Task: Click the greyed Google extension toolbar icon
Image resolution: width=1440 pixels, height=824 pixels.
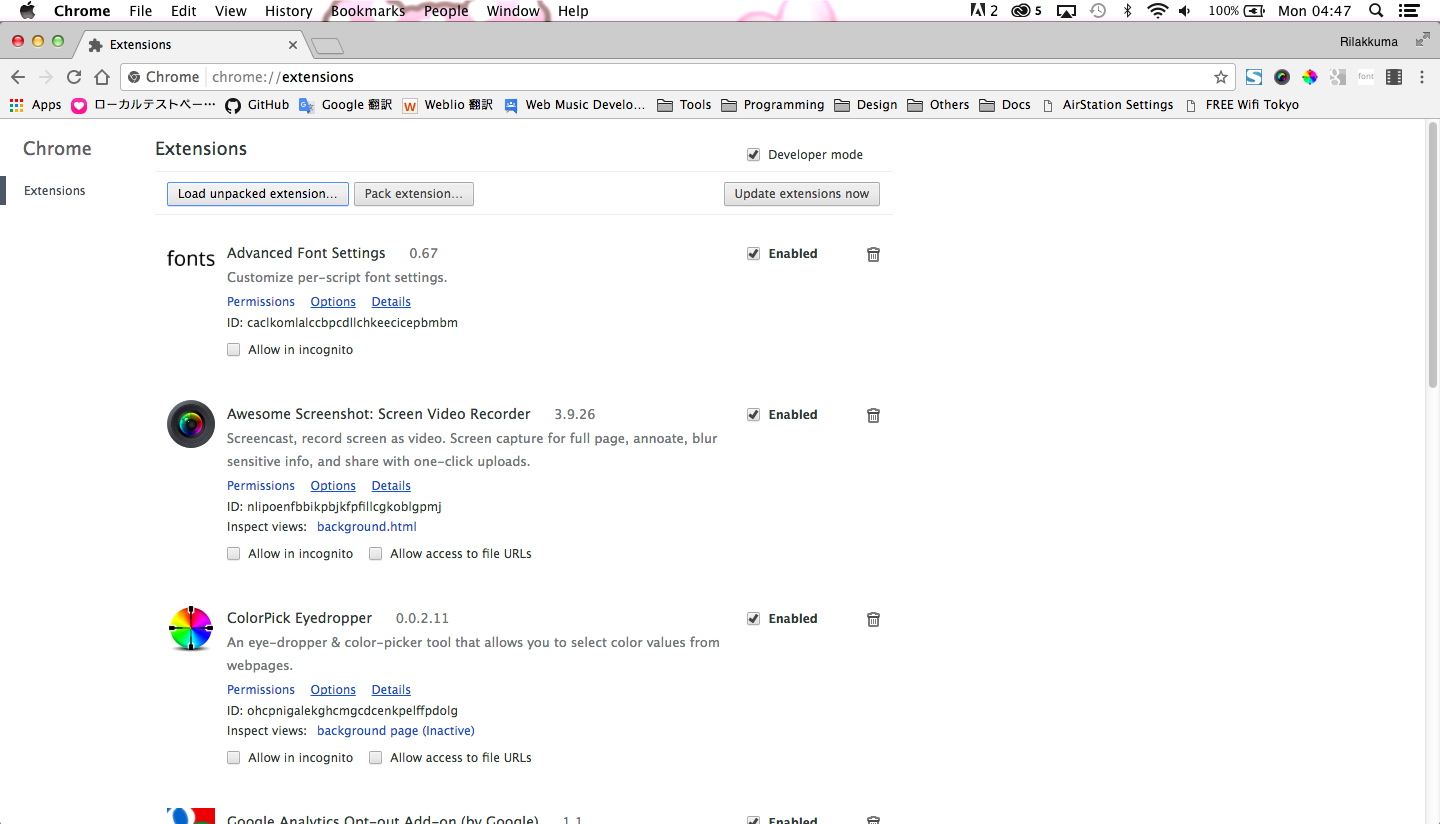Action: (1338, 77)
